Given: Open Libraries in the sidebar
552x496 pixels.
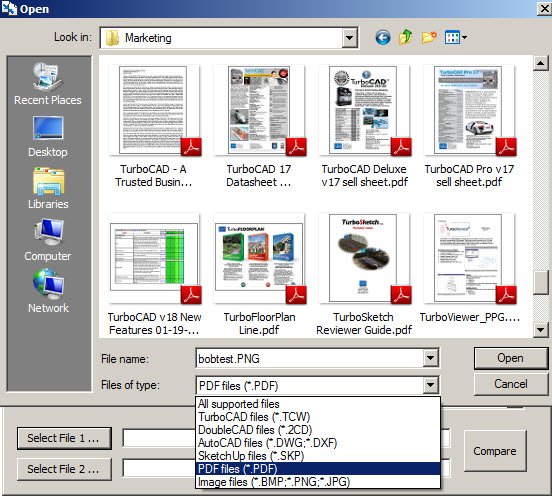Looking at the screenshot, I should [x=48, y=189].
